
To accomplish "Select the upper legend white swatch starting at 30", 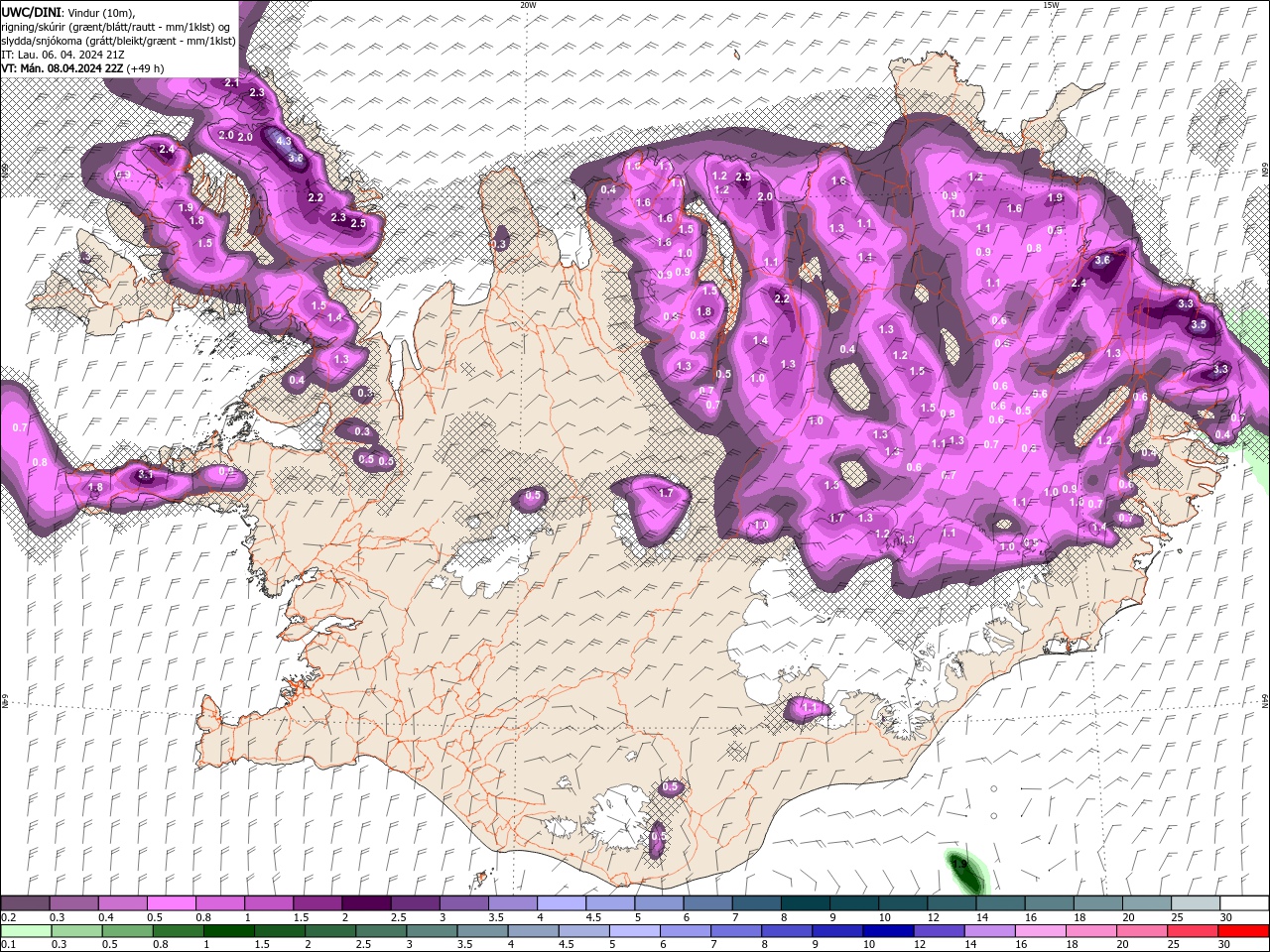I will (x=1245, y=903).
